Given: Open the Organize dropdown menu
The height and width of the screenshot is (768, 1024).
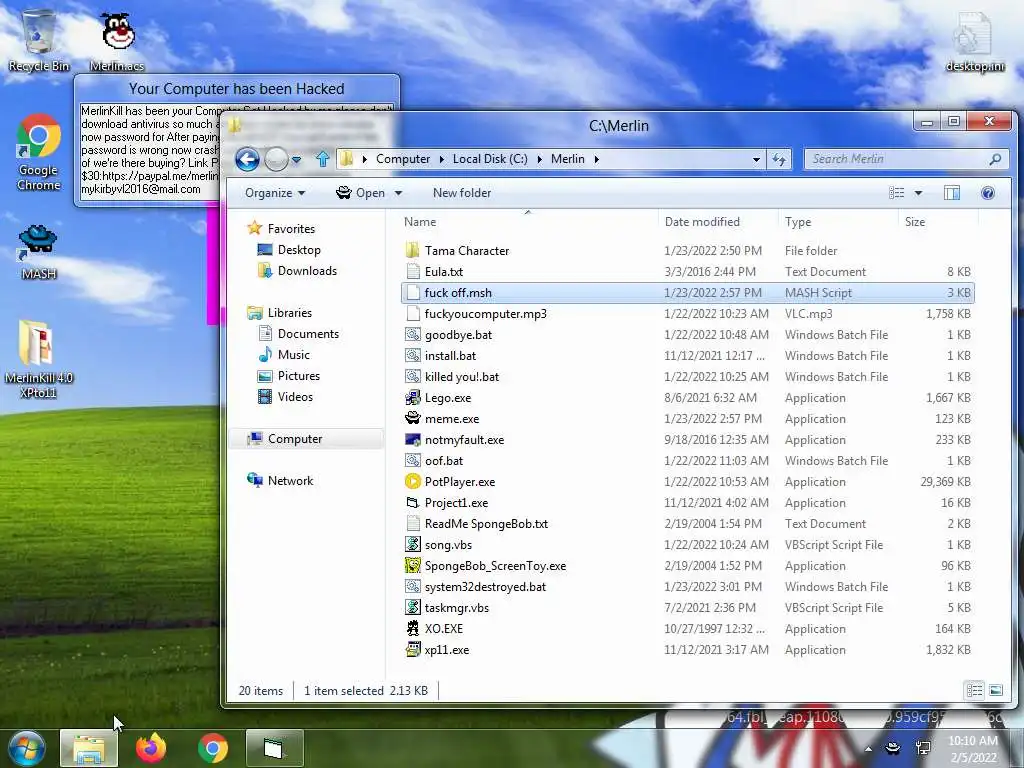Looking at the screenshot, I should pyautogui.click(x=275, y=193).
